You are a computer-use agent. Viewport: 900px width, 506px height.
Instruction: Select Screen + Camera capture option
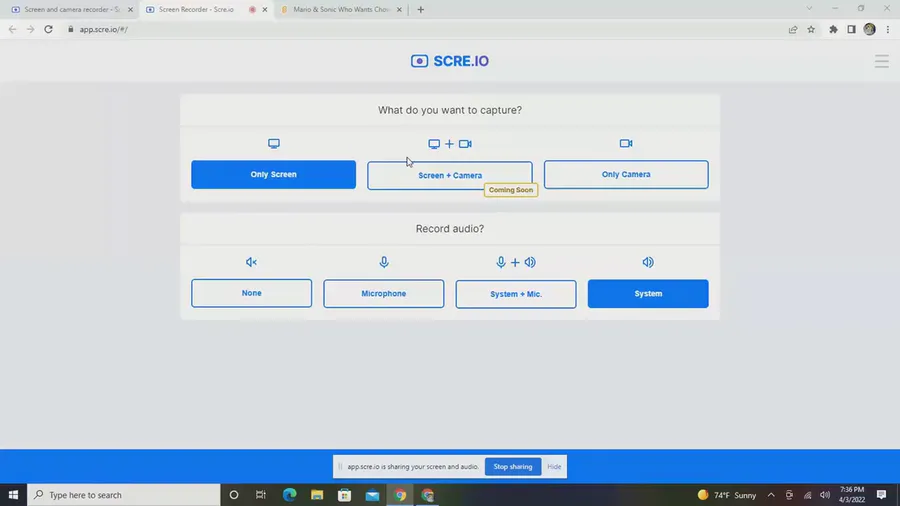[450, 176]
